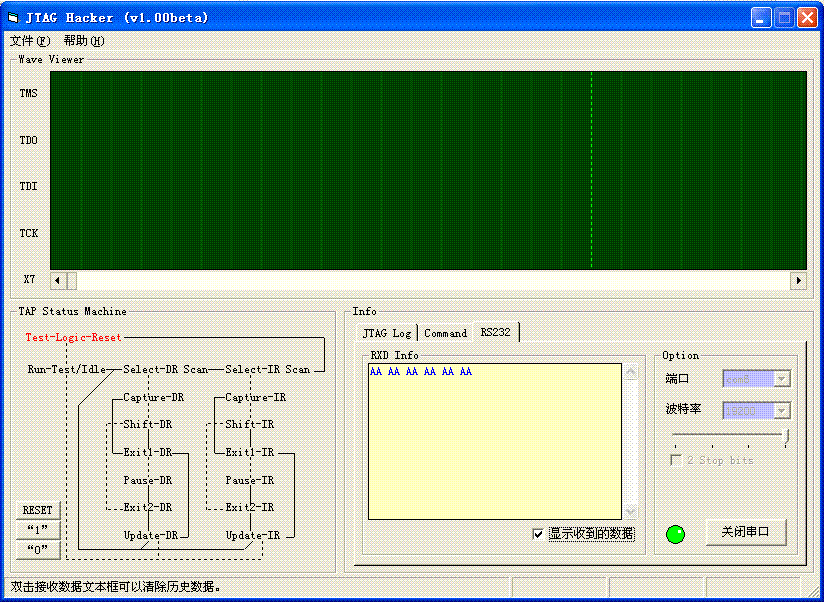Click inside the RXD Info text box
This screenshot has height=602, width=824.
pyautogui.click(x=495, y=441)
